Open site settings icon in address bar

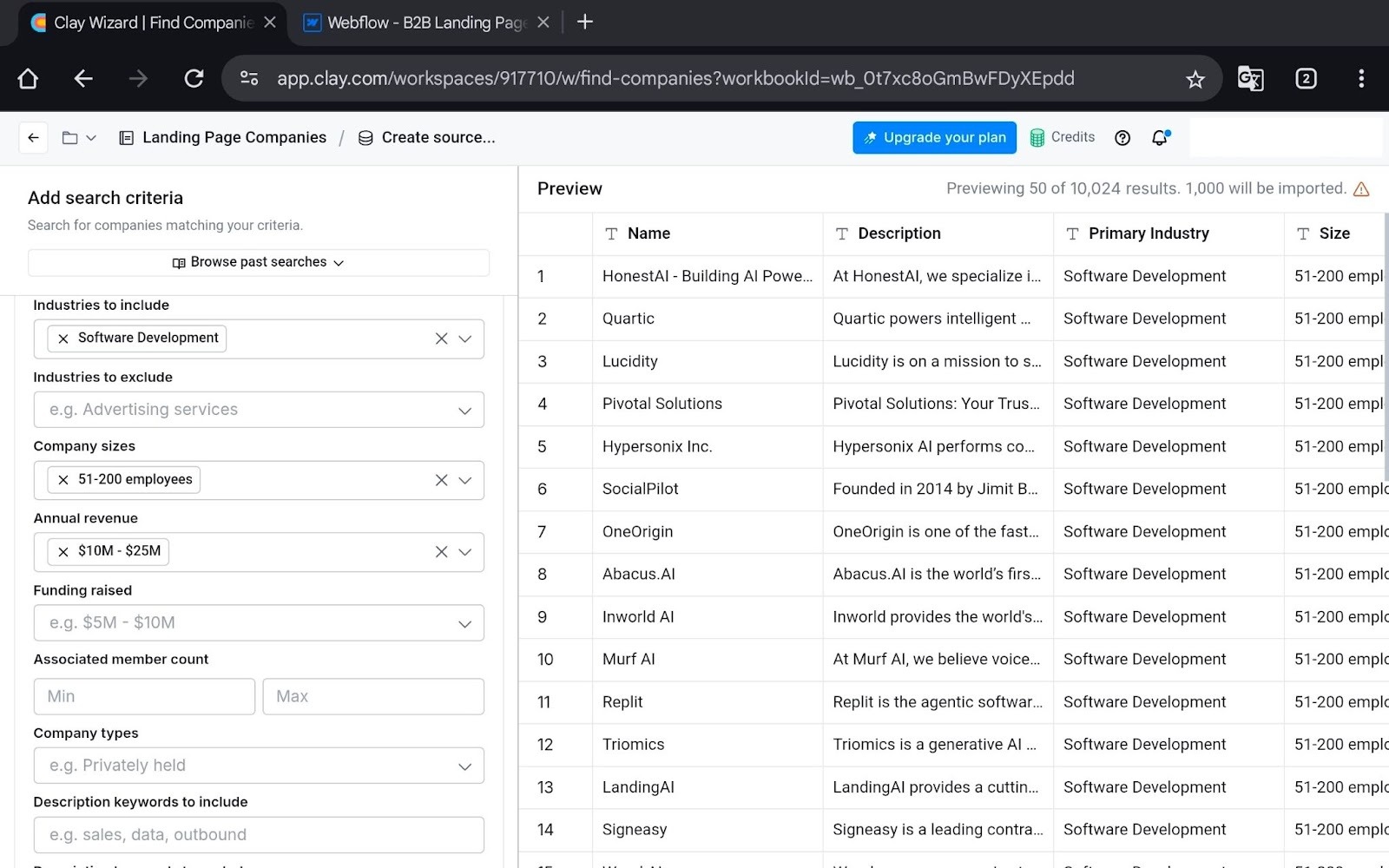249,78
